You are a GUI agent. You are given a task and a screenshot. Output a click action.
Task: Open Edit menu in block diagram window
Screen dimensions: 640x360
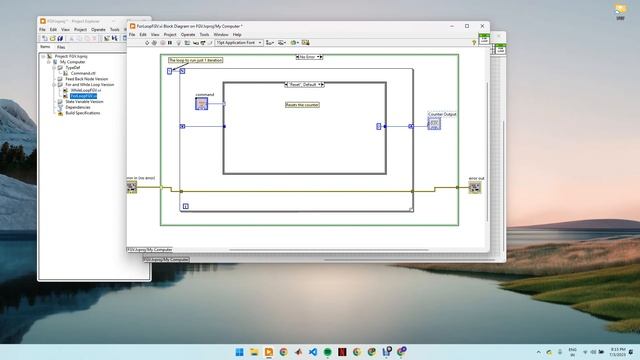tap(143, 35)
